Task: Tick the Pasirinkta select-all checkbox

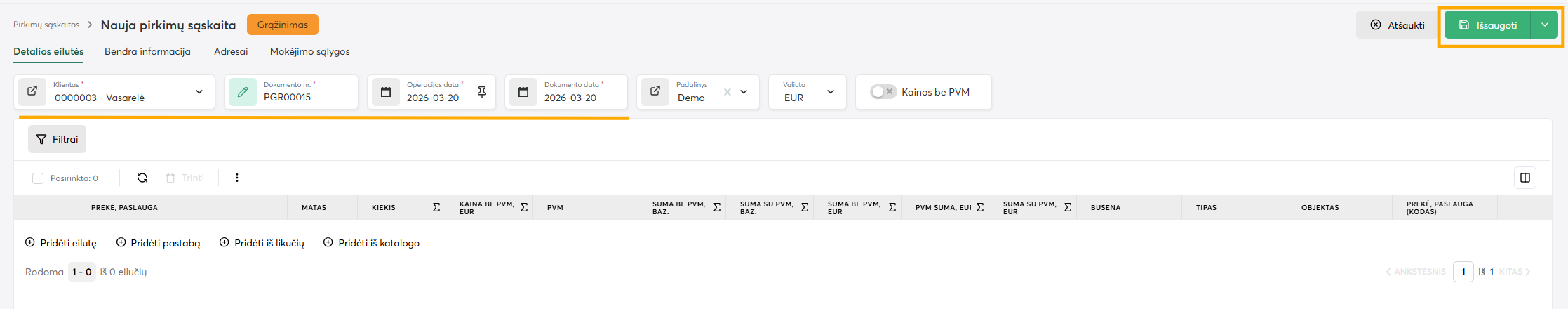Action: click(38, 178)
